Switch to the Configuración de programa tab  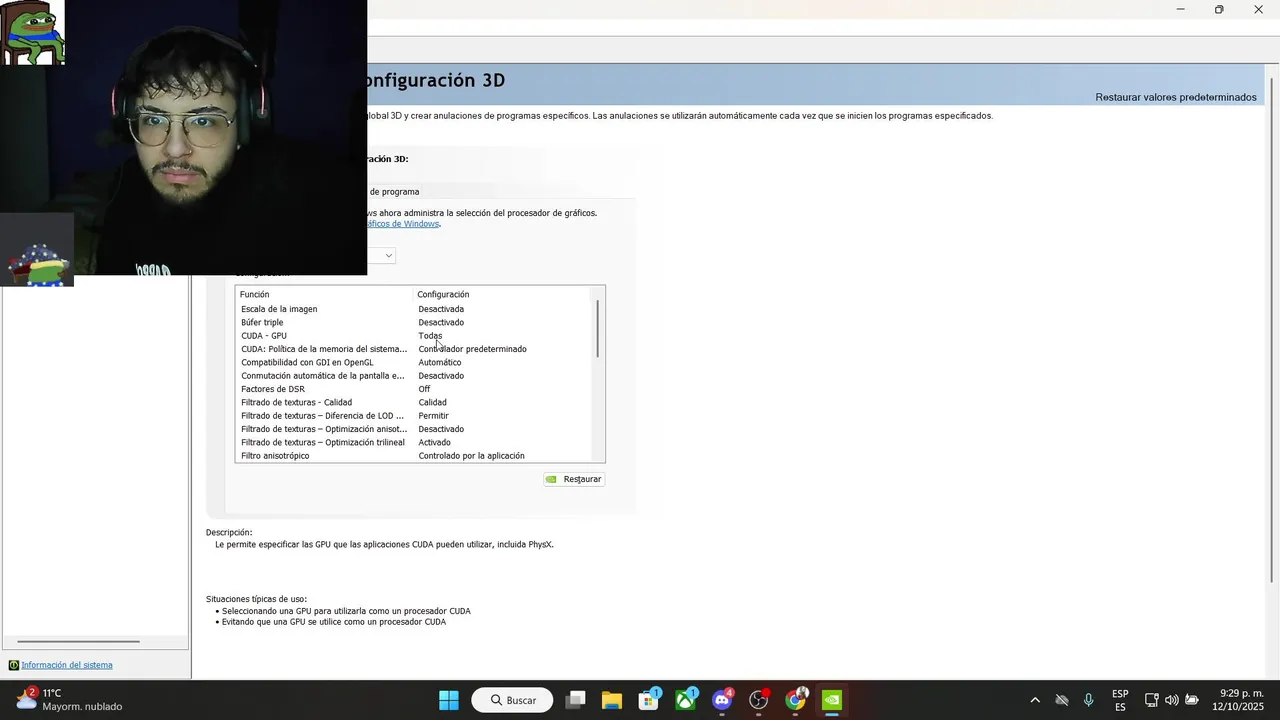click(x=394, y=191)
